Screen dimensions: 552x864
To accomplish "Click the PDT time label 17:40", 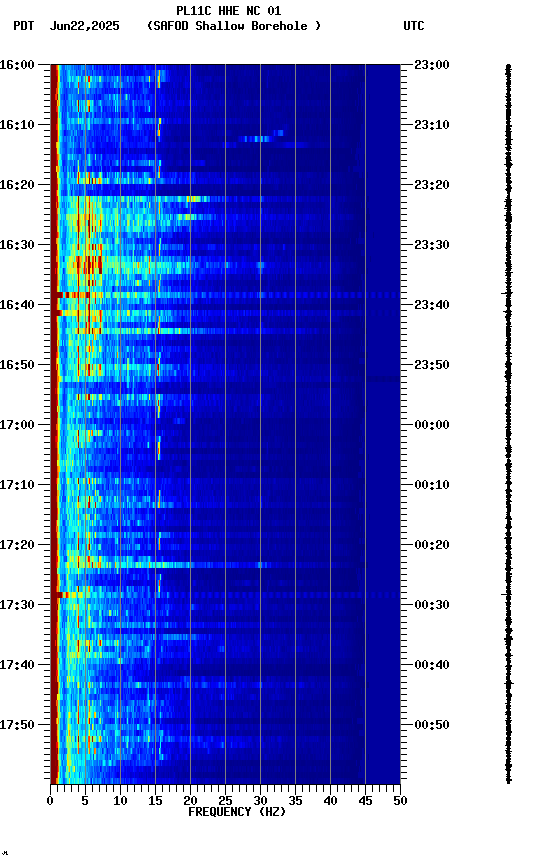I will click(x=17, y=665).
